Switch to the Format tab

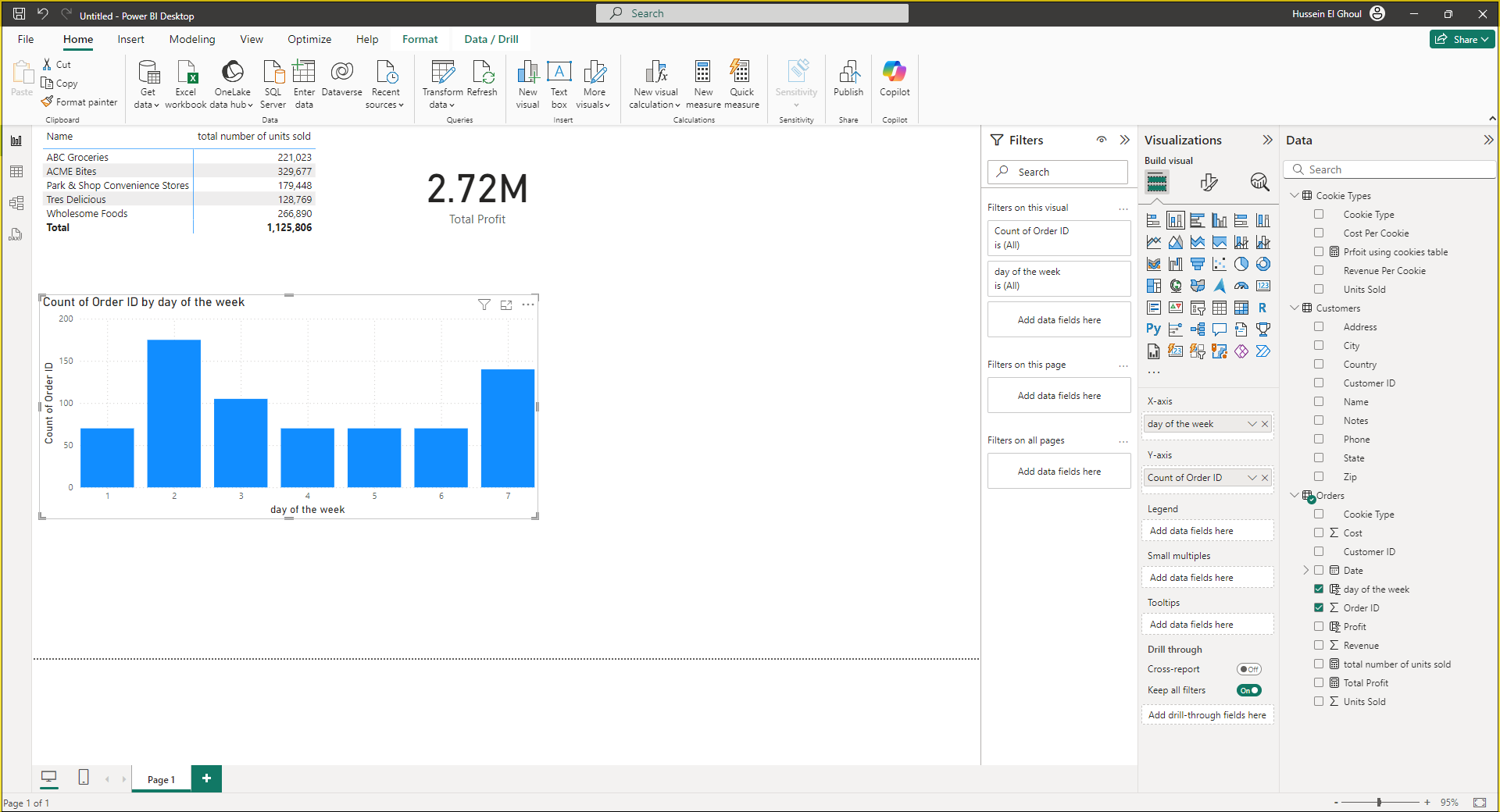(420, 39)
